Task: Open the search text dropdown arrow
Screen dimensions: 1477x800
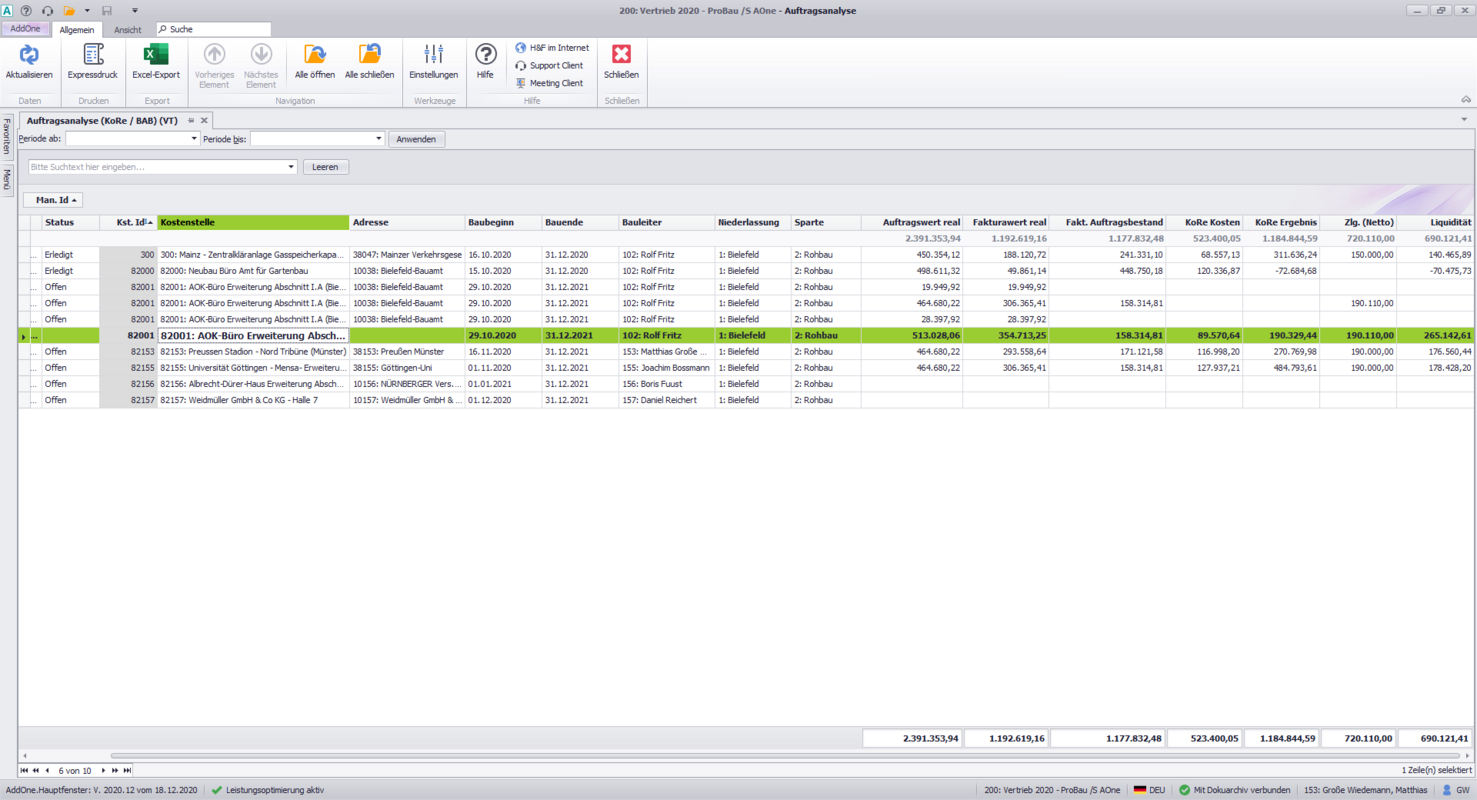Action: (x=291, y=167)
